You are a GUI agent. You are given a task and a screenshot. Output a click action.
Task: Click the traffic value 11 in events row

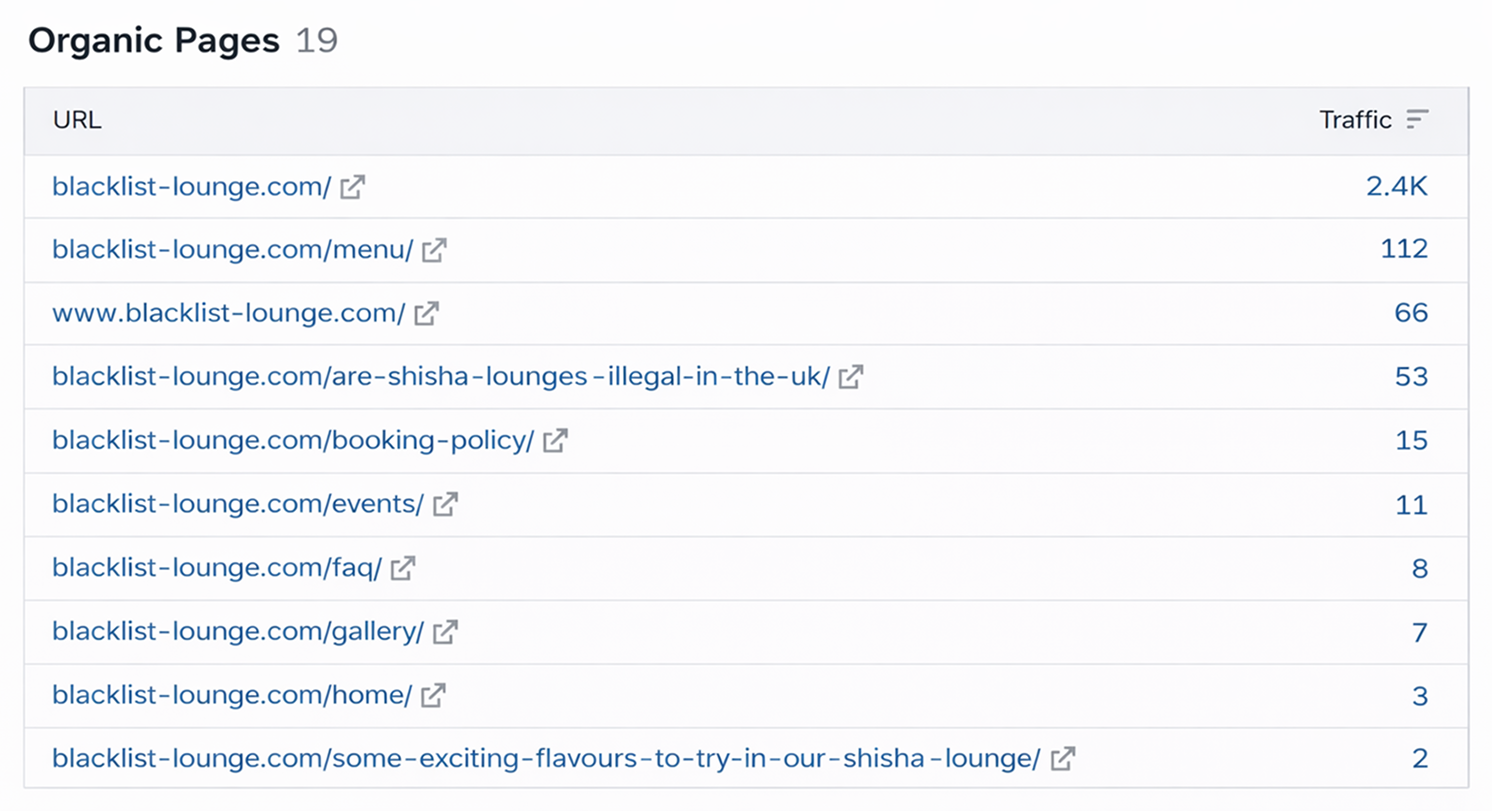tap(1412, 504)
